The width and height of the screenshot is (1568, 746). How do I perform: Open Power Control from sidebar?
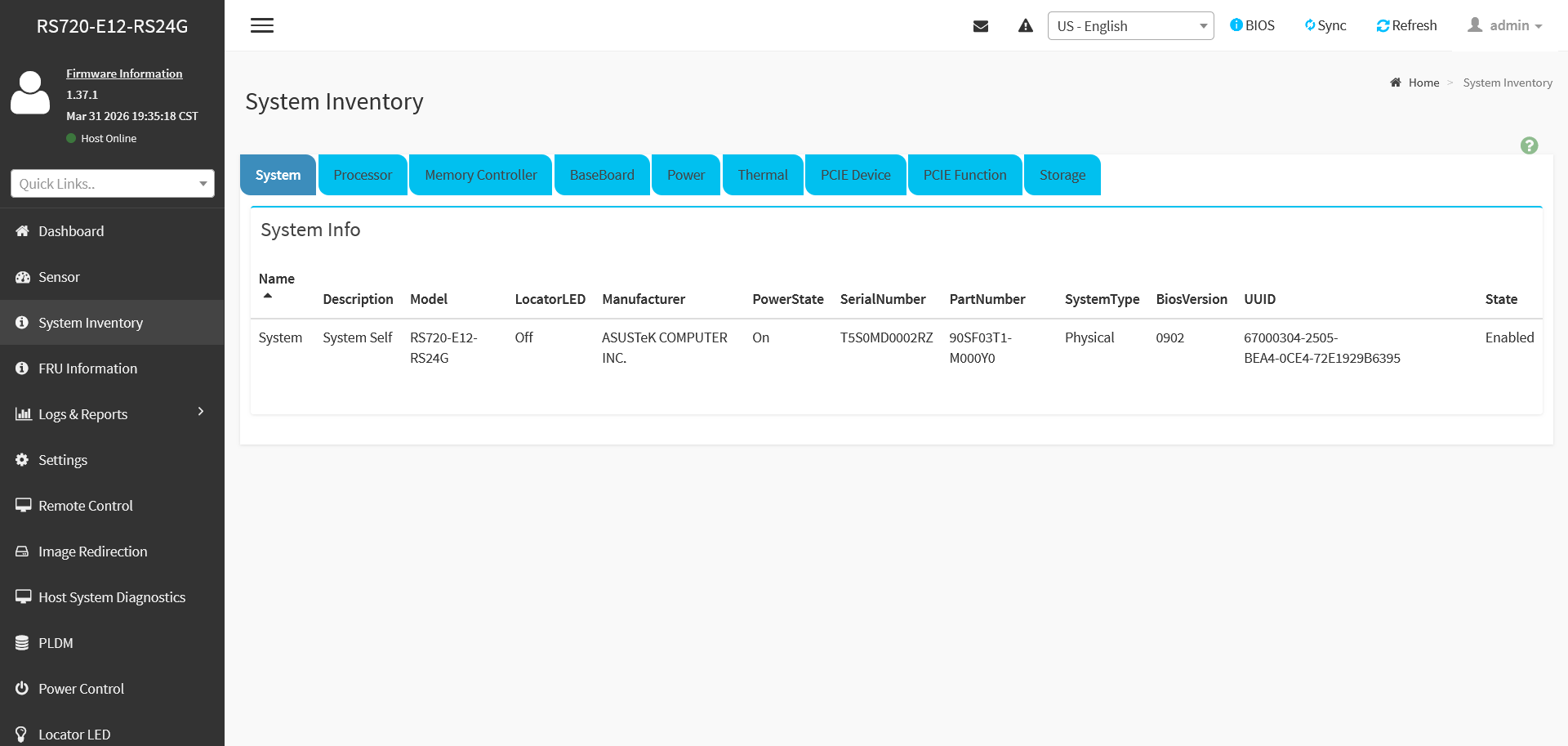112,689
